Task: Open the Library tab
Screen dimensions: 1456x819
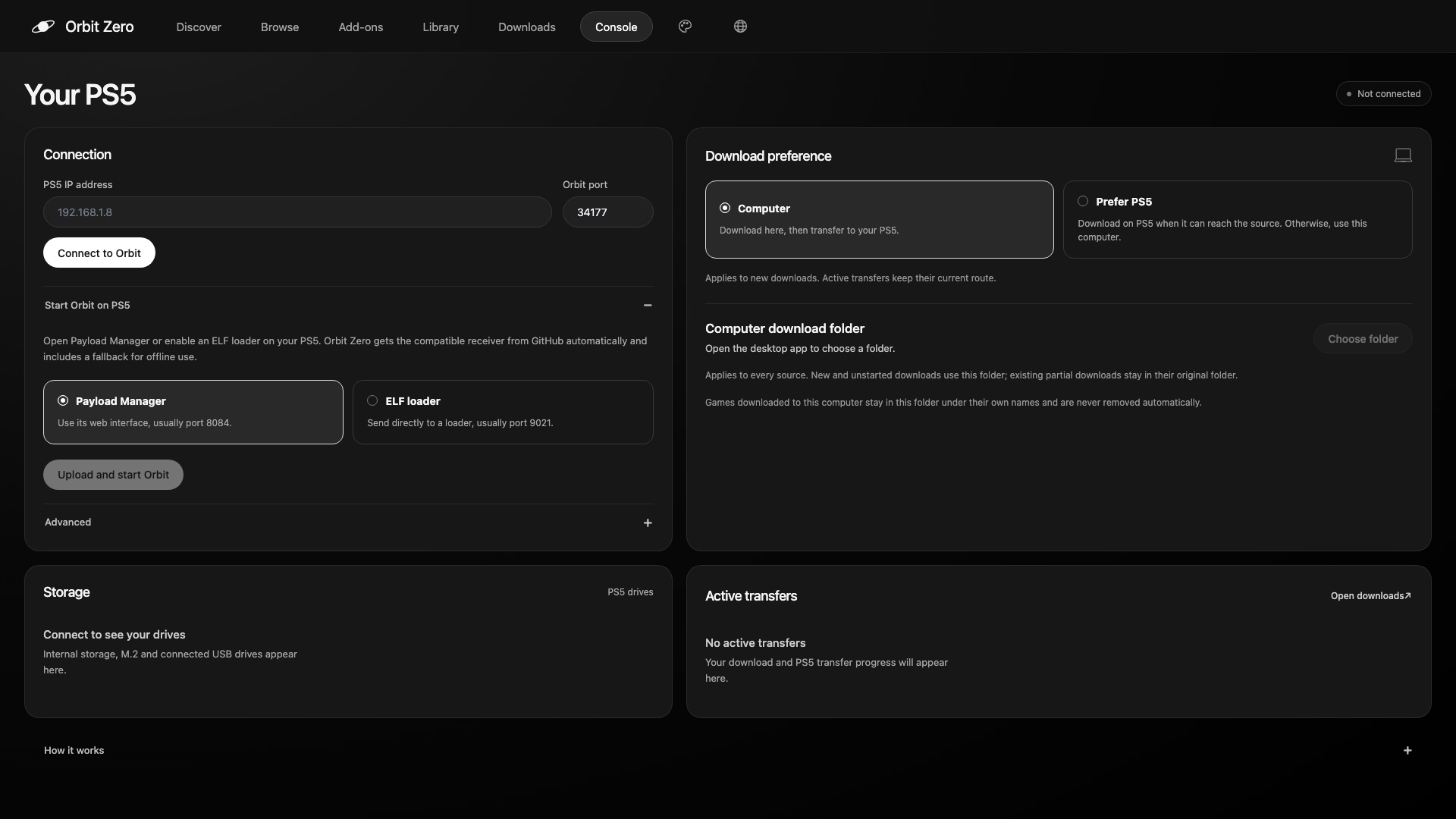Action: [x=441, y=27]
